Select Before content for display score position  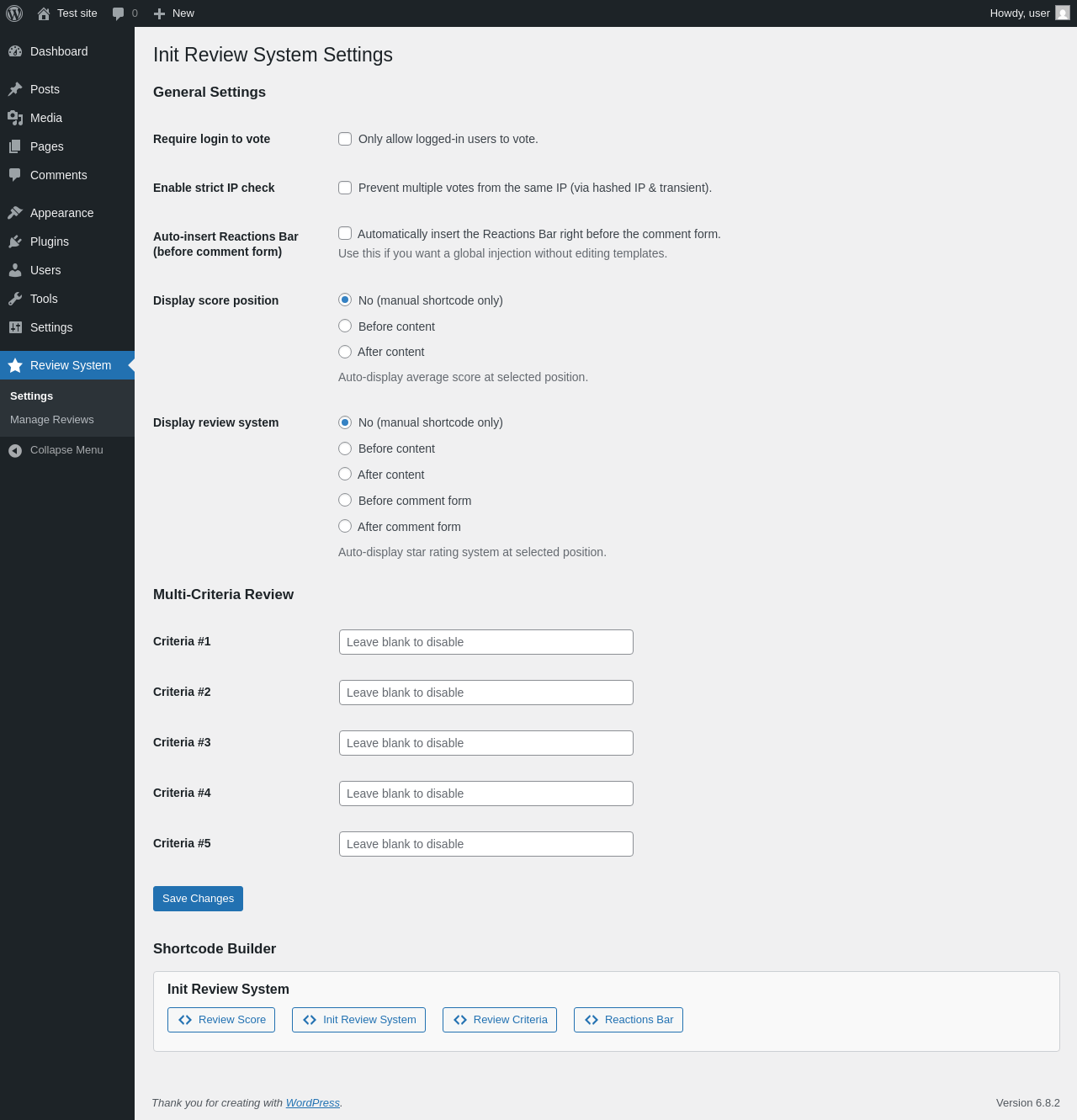[x=345, y=326]
